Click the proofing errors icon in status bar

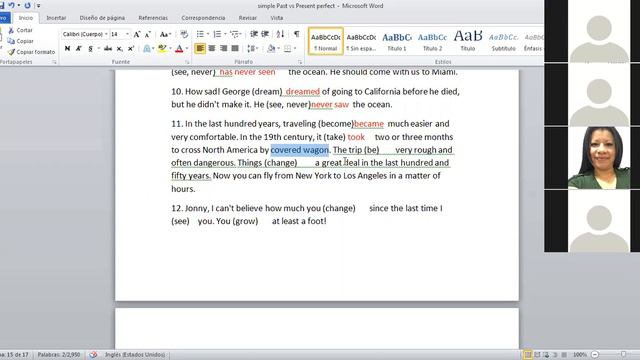pyautogui.click(x=93, y=355)
